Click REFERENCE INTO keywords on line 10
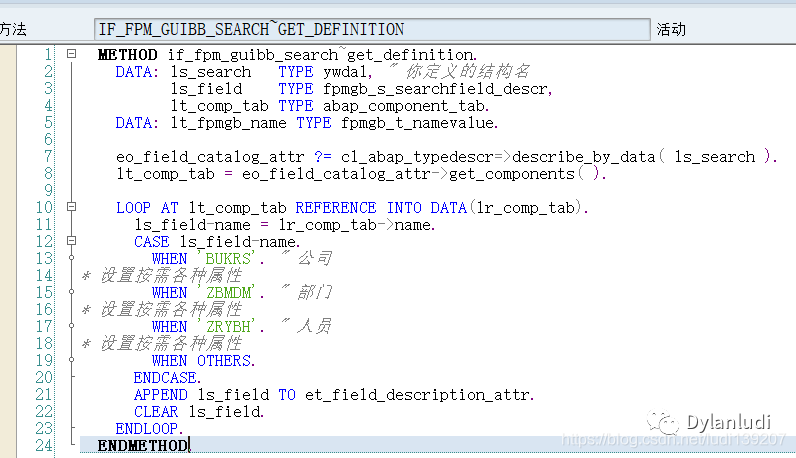The width and height of the screenshot is (796, 458). pyautogui.click(x=358, y=207)
